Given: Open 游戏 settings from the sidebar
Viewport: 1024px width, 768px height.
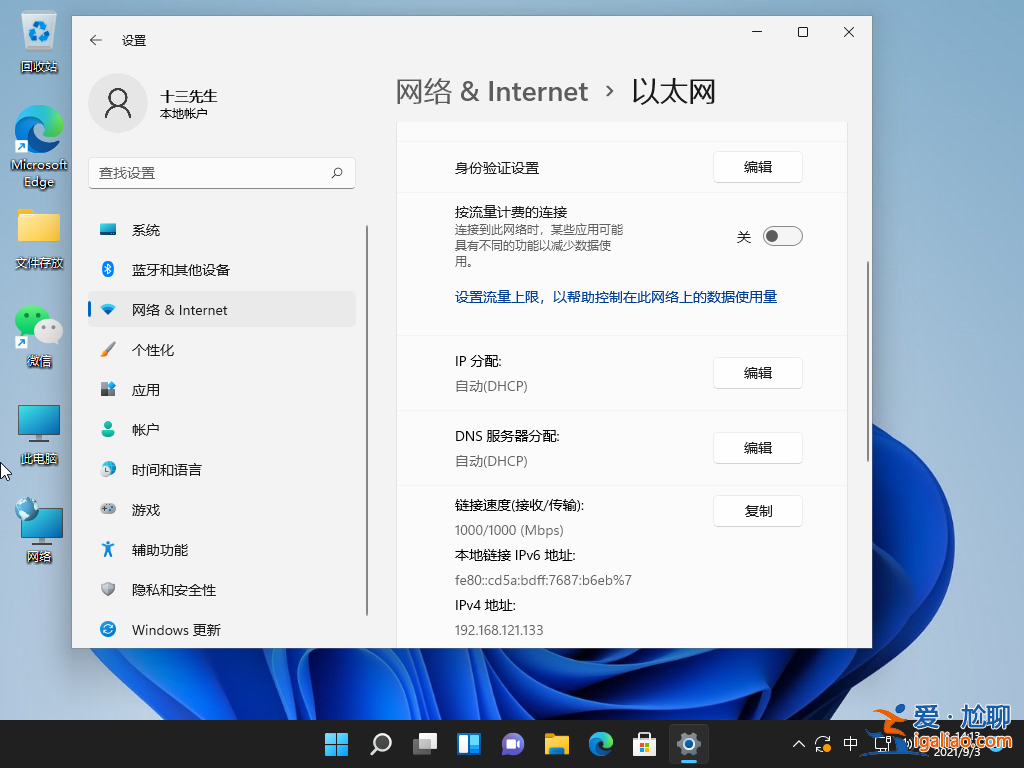Looking at the screenshot, I should point(108,509).
